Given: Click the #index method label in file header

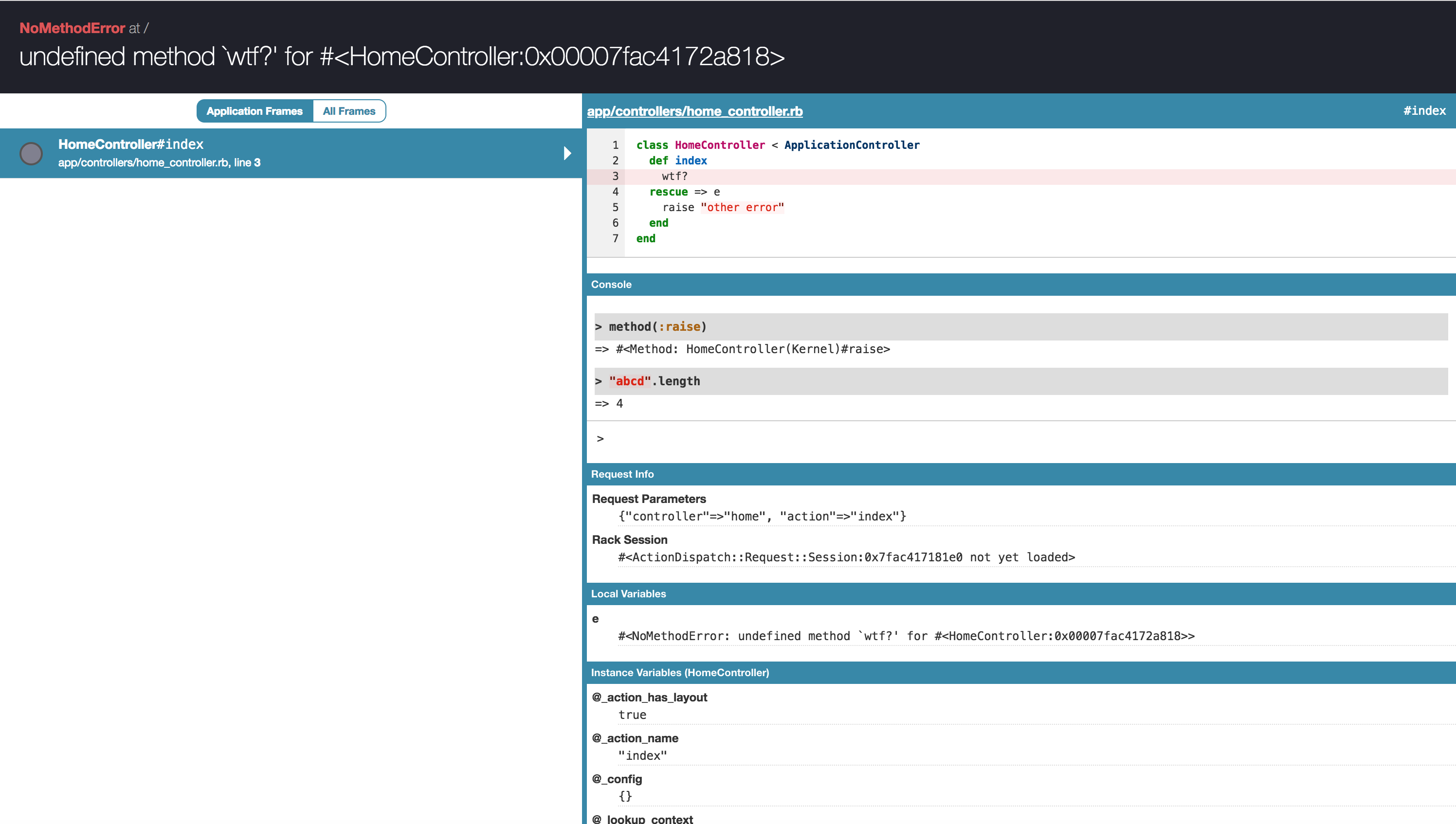Looking at the screenshot, I should pyautogui.click(x=1424, y=111).
